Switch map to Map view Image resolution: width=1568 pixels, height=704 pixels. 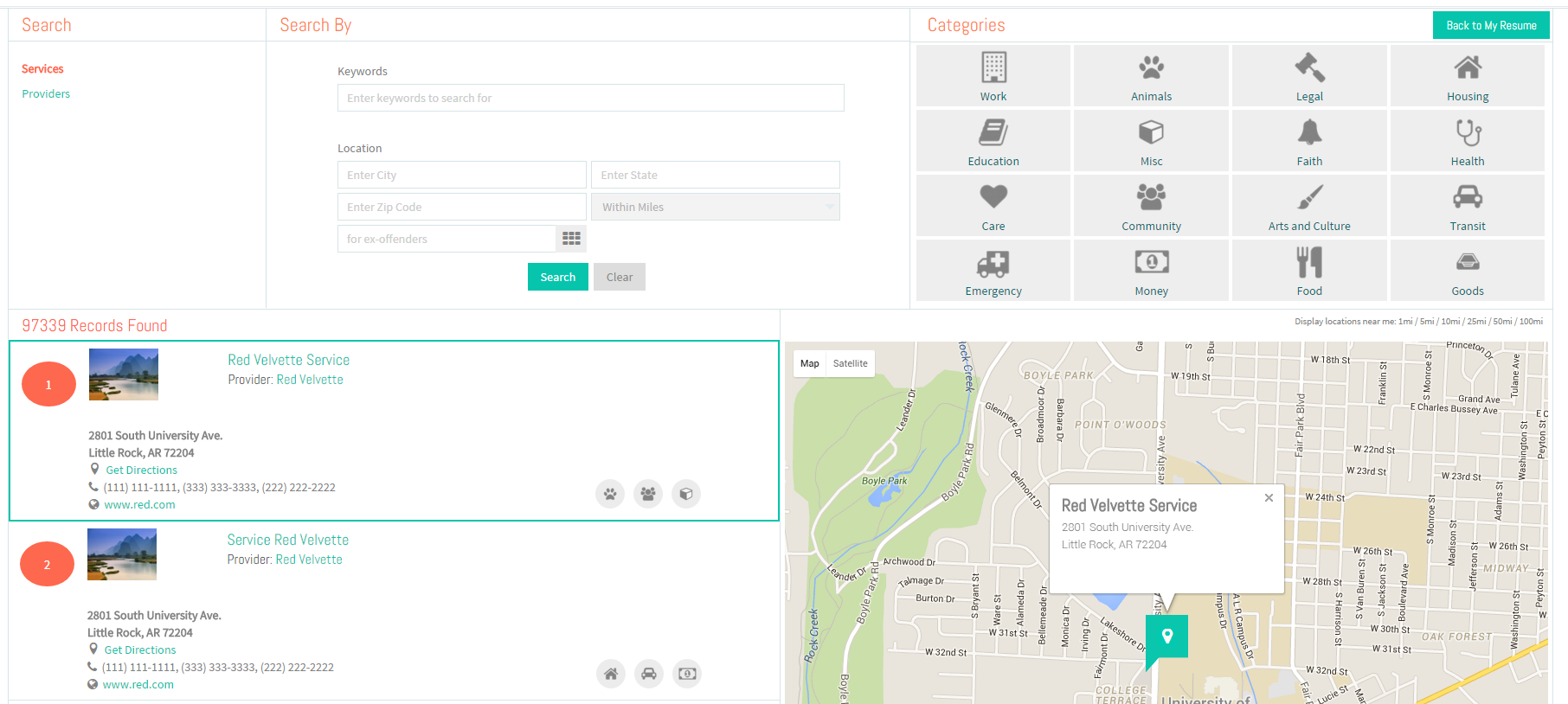(x=810, y=363)
